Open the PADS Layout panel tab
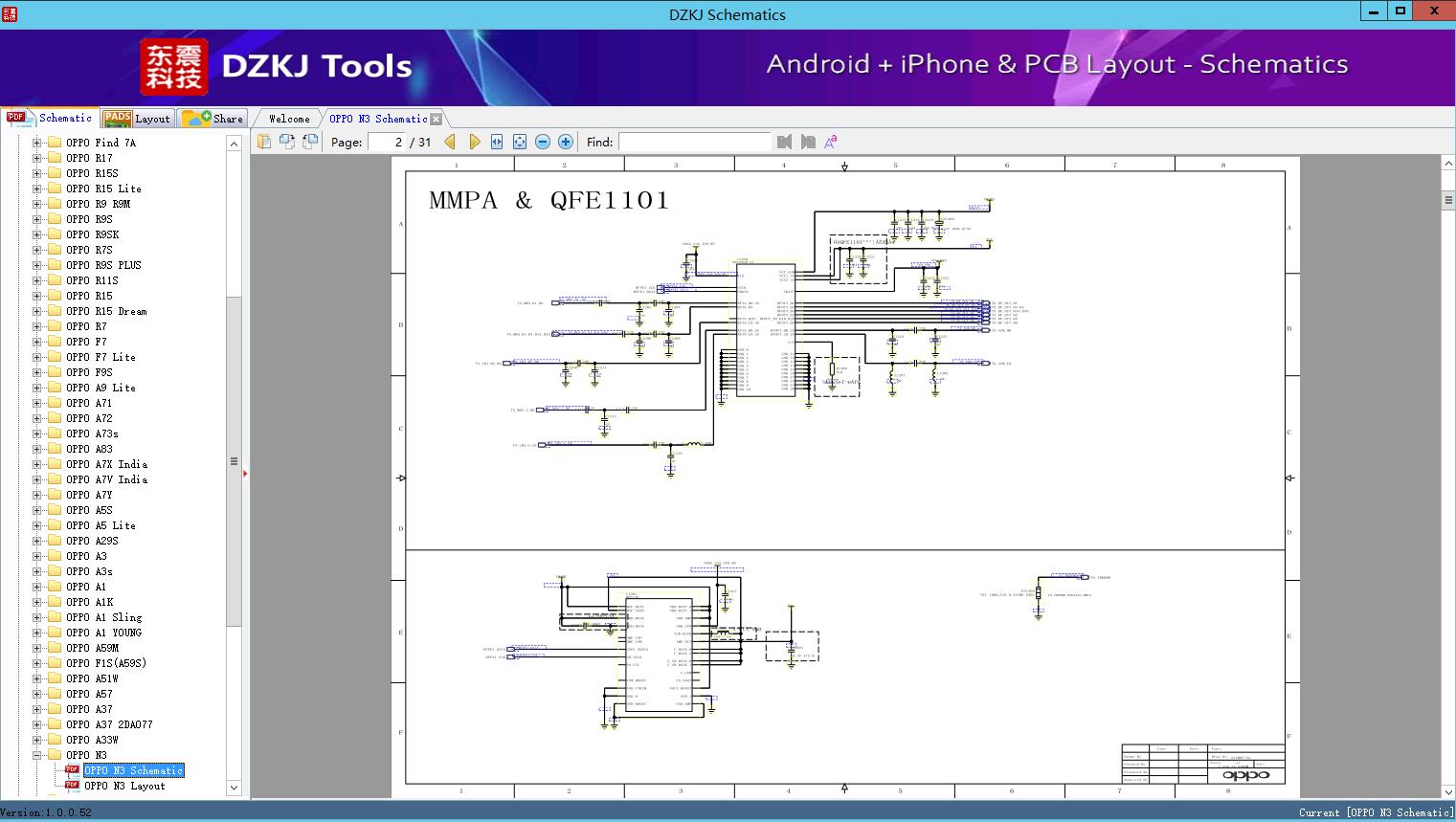 coord(136,119)
